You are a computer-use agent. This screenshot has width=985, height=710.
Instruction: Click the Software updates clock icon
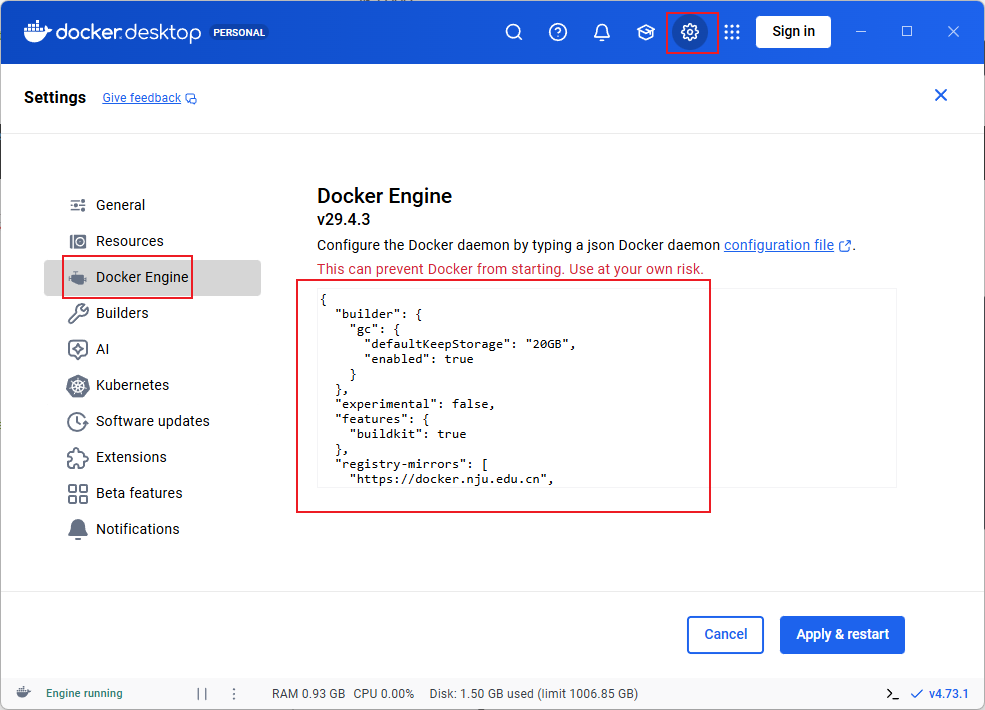[x=78, y=422]
